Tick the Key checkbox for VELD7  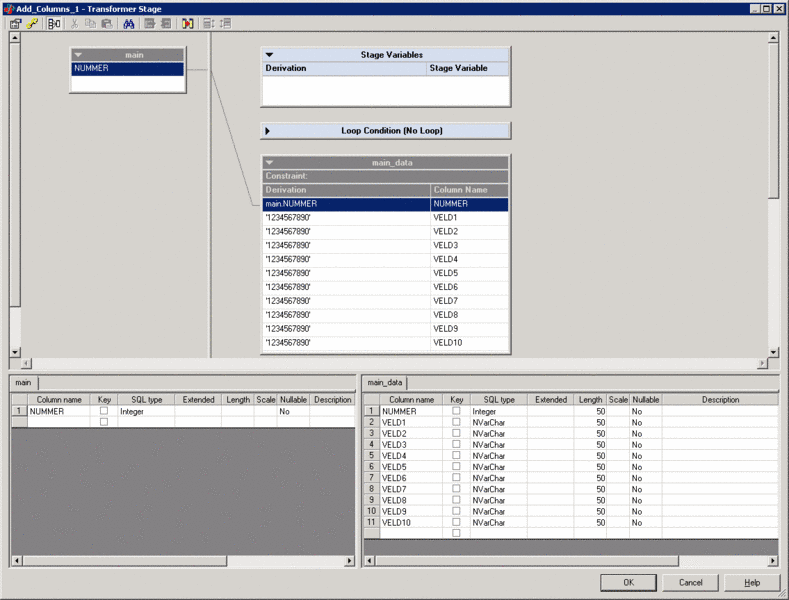(456, 488)
